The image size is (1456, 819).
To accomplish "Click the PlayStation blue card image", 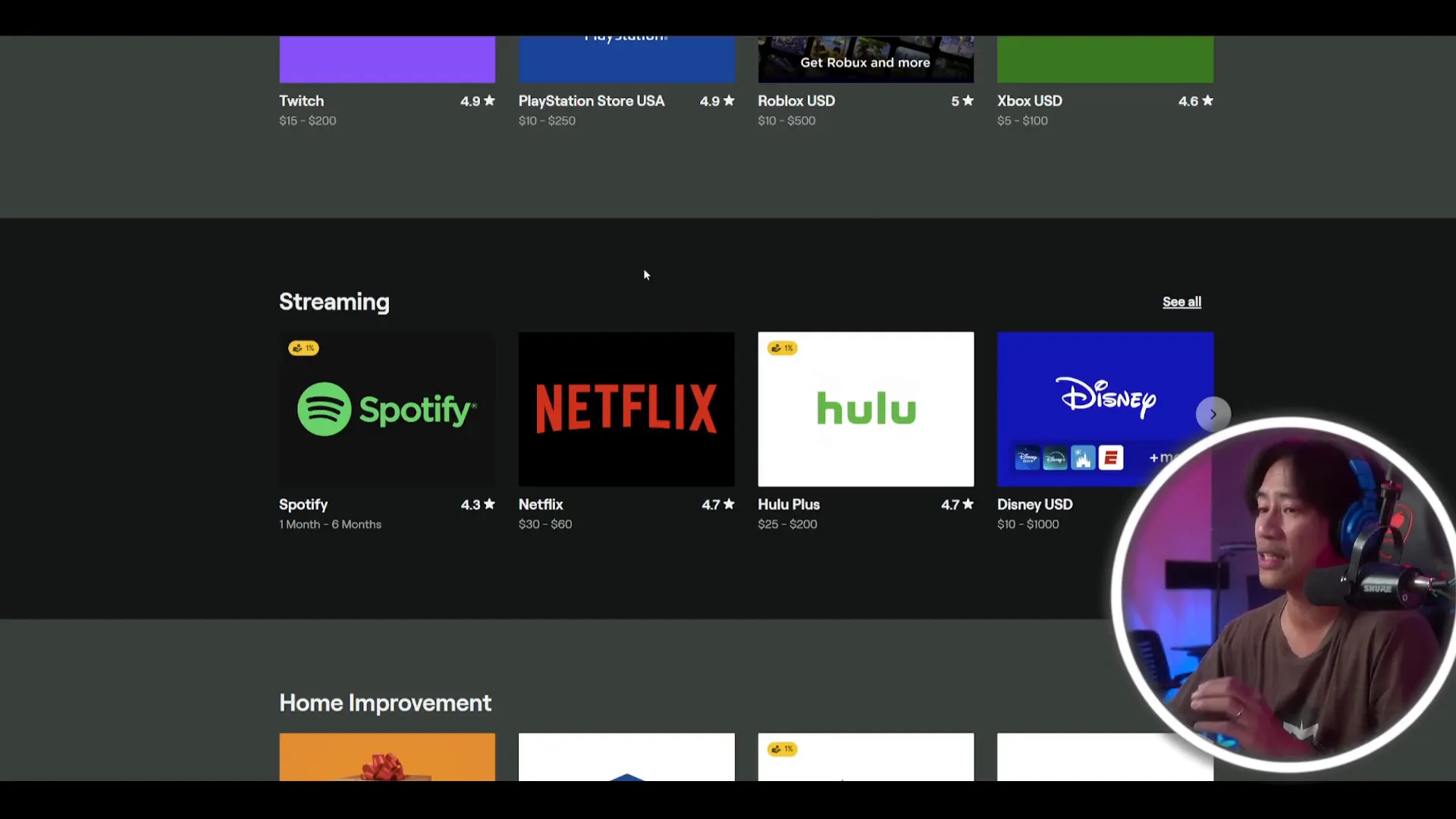I will (626, 59).
